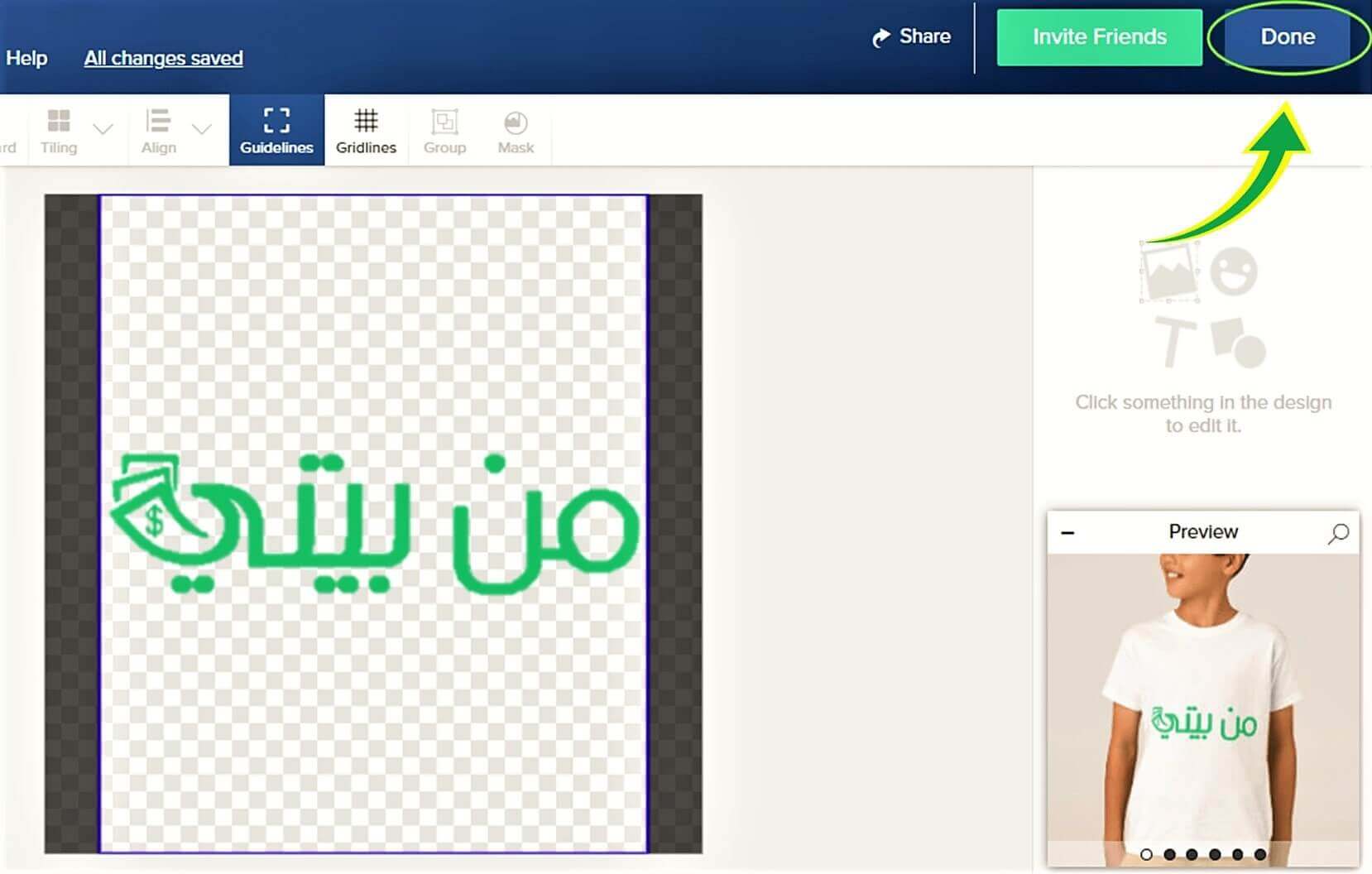Select the Mask tool

516,131
